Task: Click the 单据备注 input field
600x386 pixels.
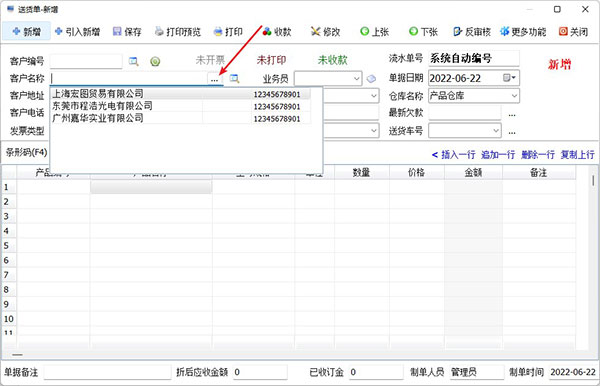Action: click(x=107, y=372)
